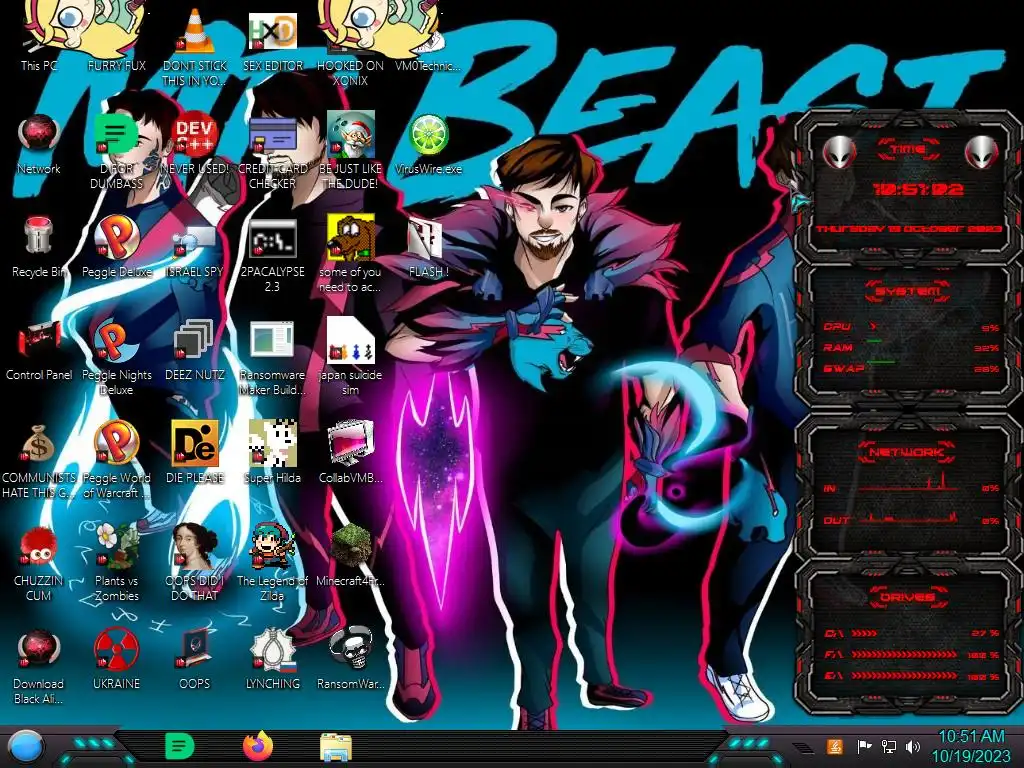The height and width of the screenshot is (768, 1024).
Task: Launch Firefox from the taskbar
Action: (258, 746)
